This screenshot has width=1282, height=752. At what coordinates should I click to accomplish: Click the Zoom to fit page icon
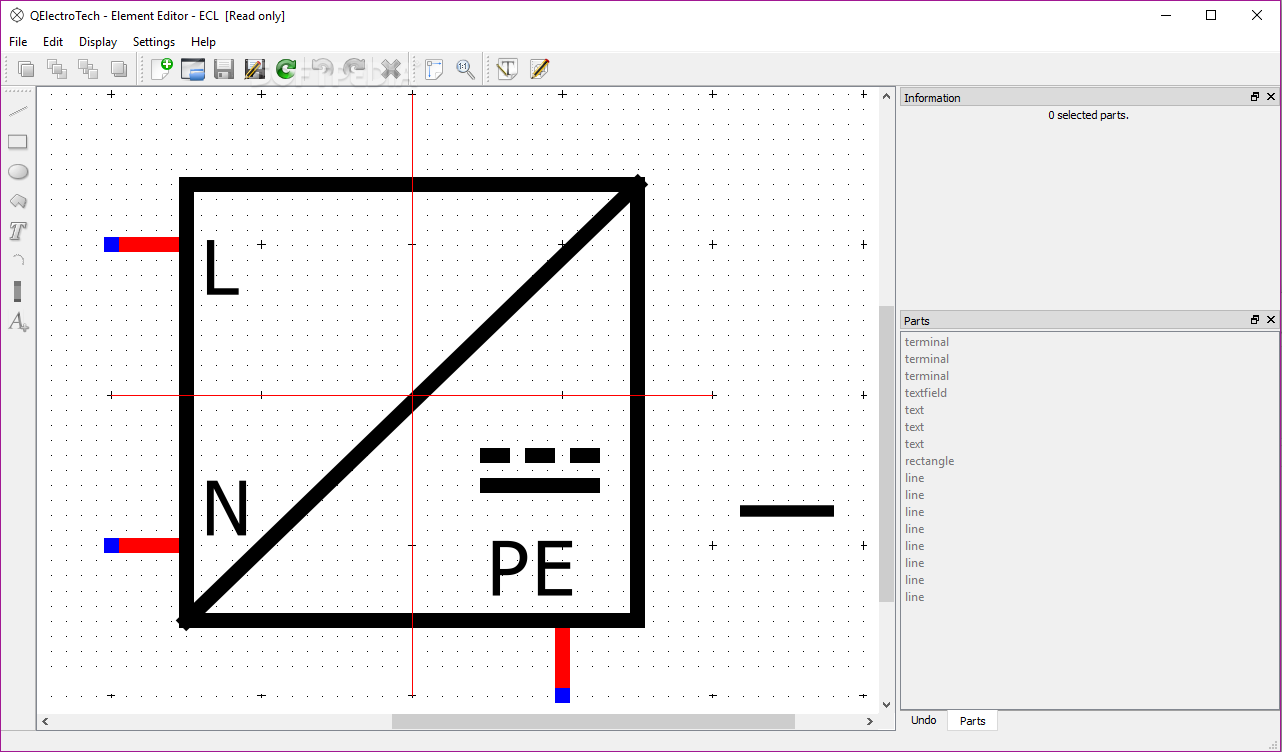(x=434, y=69)
